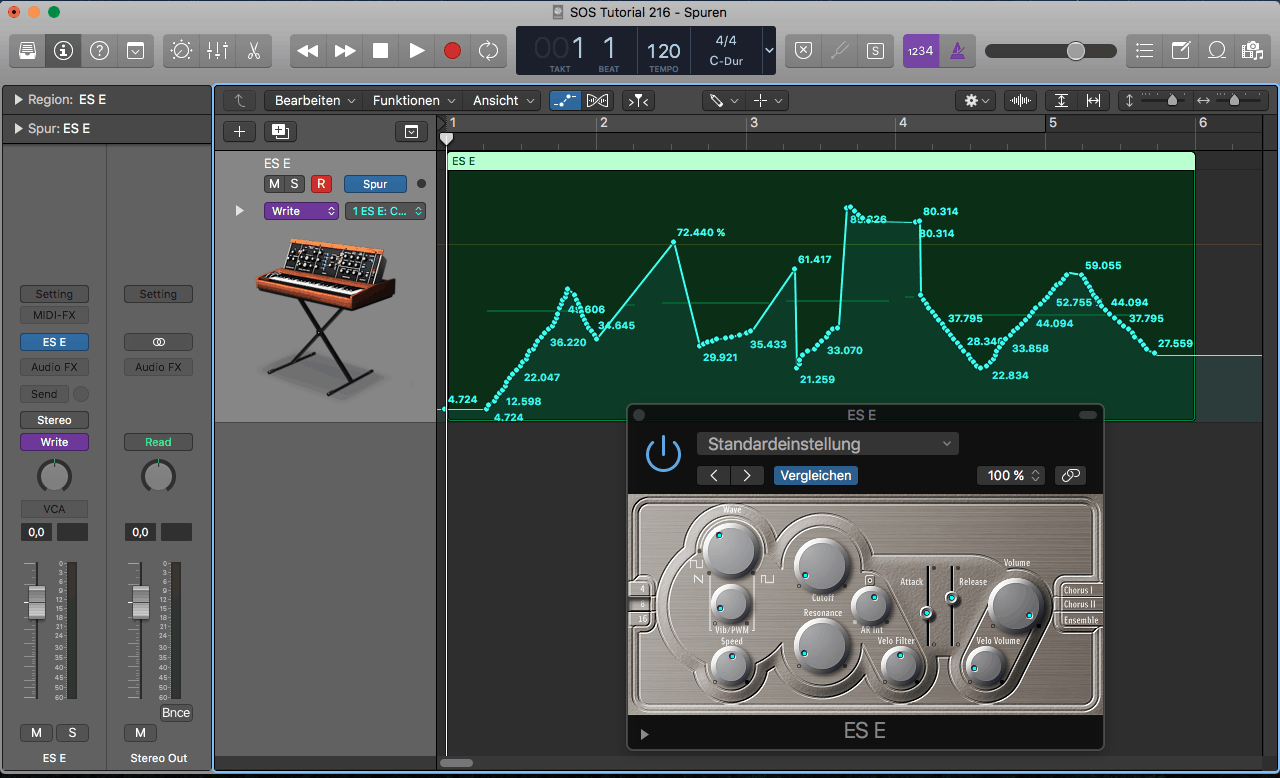1280x778 pixels.
Task: Click the Play button in transport
Action: coord(417,50)
